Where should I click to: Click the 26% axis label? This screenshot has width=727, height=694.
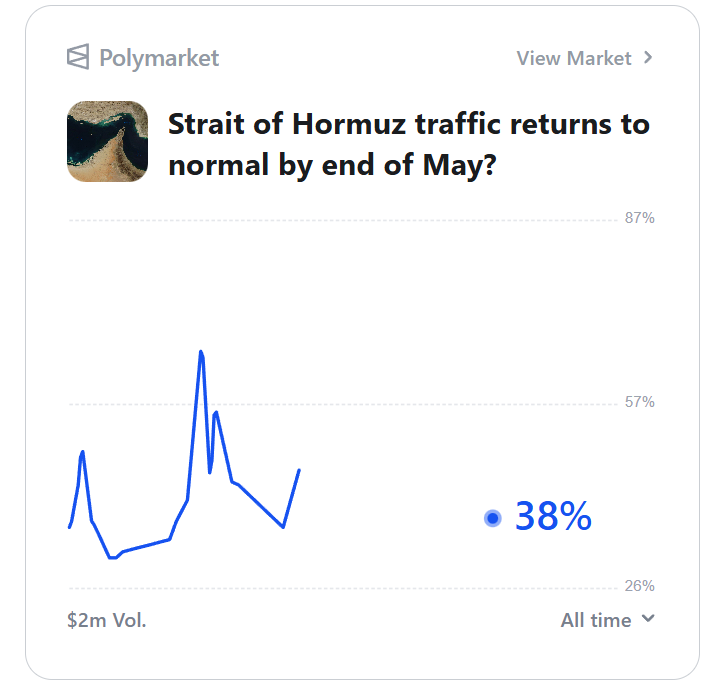coord(639,586)
